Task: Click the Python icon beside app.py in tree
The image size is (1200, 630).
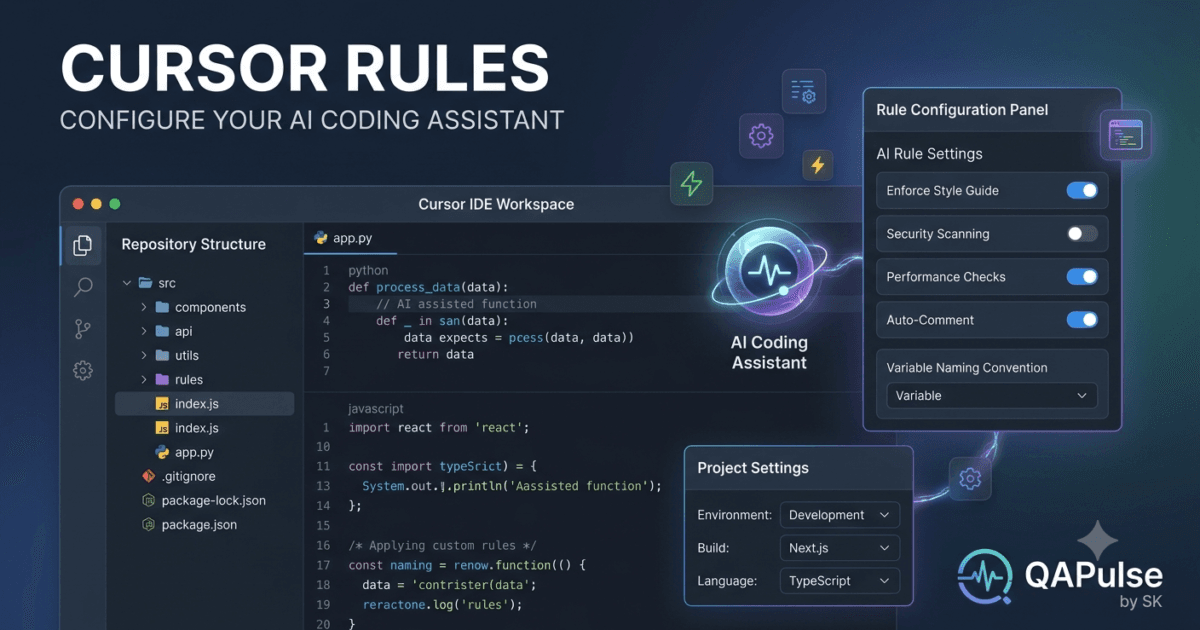Action: click(162, 452)
